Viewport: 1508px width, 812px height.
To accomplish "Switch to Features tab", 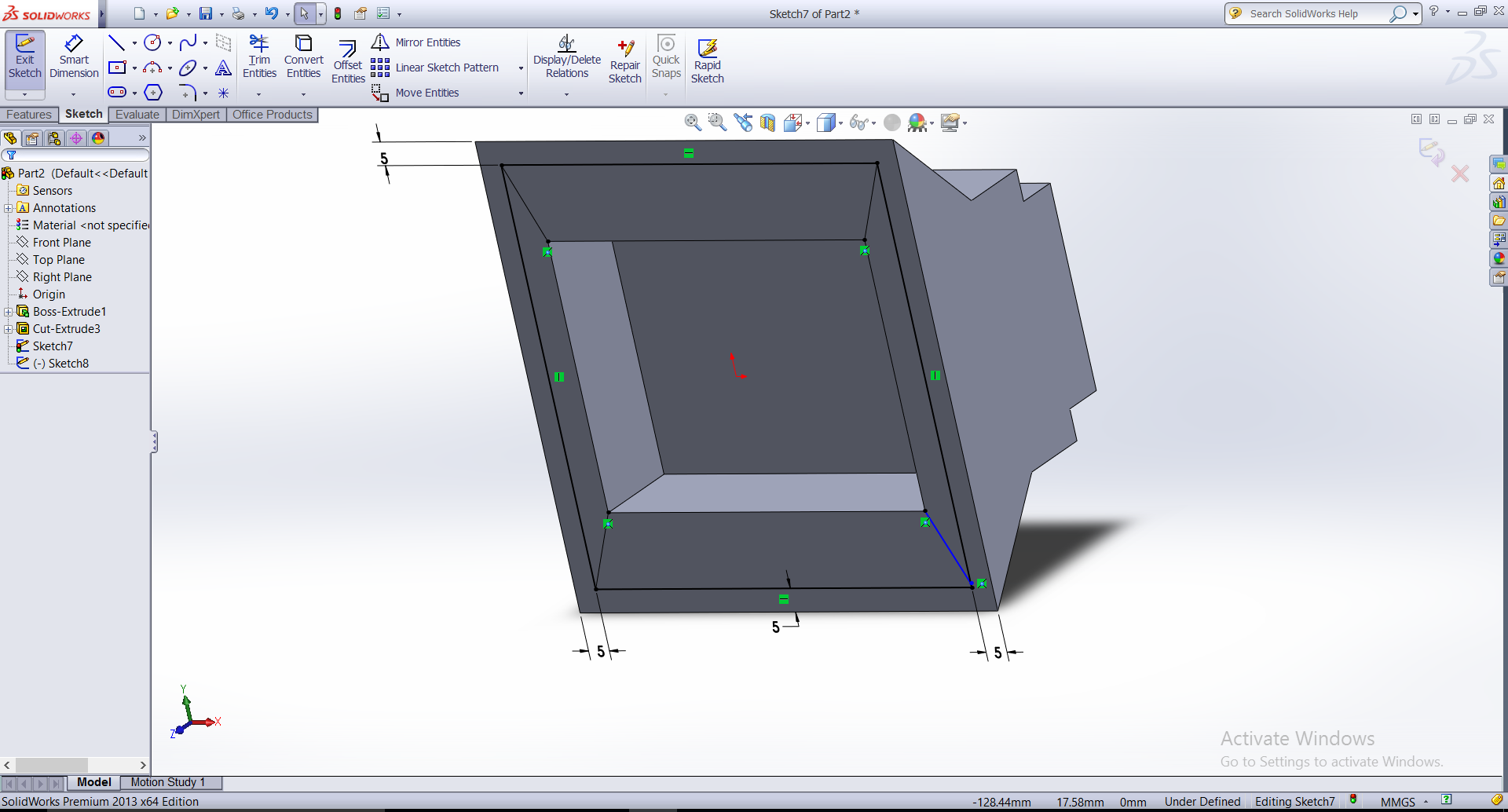I will pyautogui.click(x=29, y=115).
